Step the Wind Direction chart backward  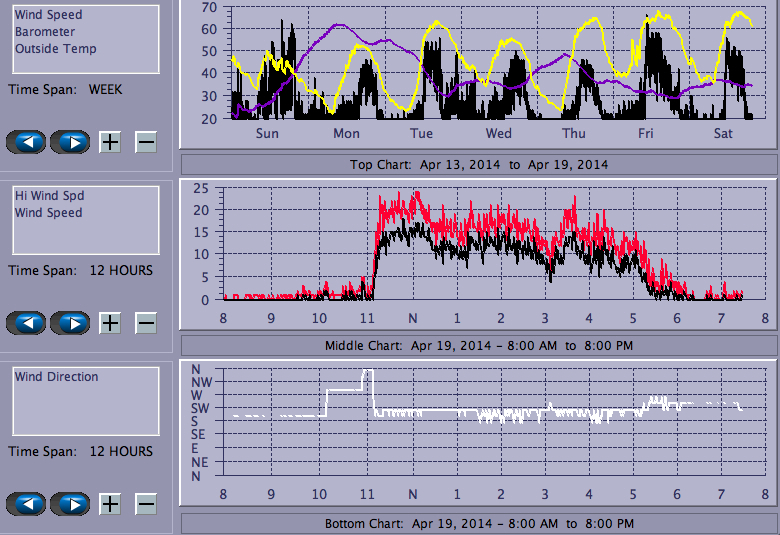coord(26,504)
